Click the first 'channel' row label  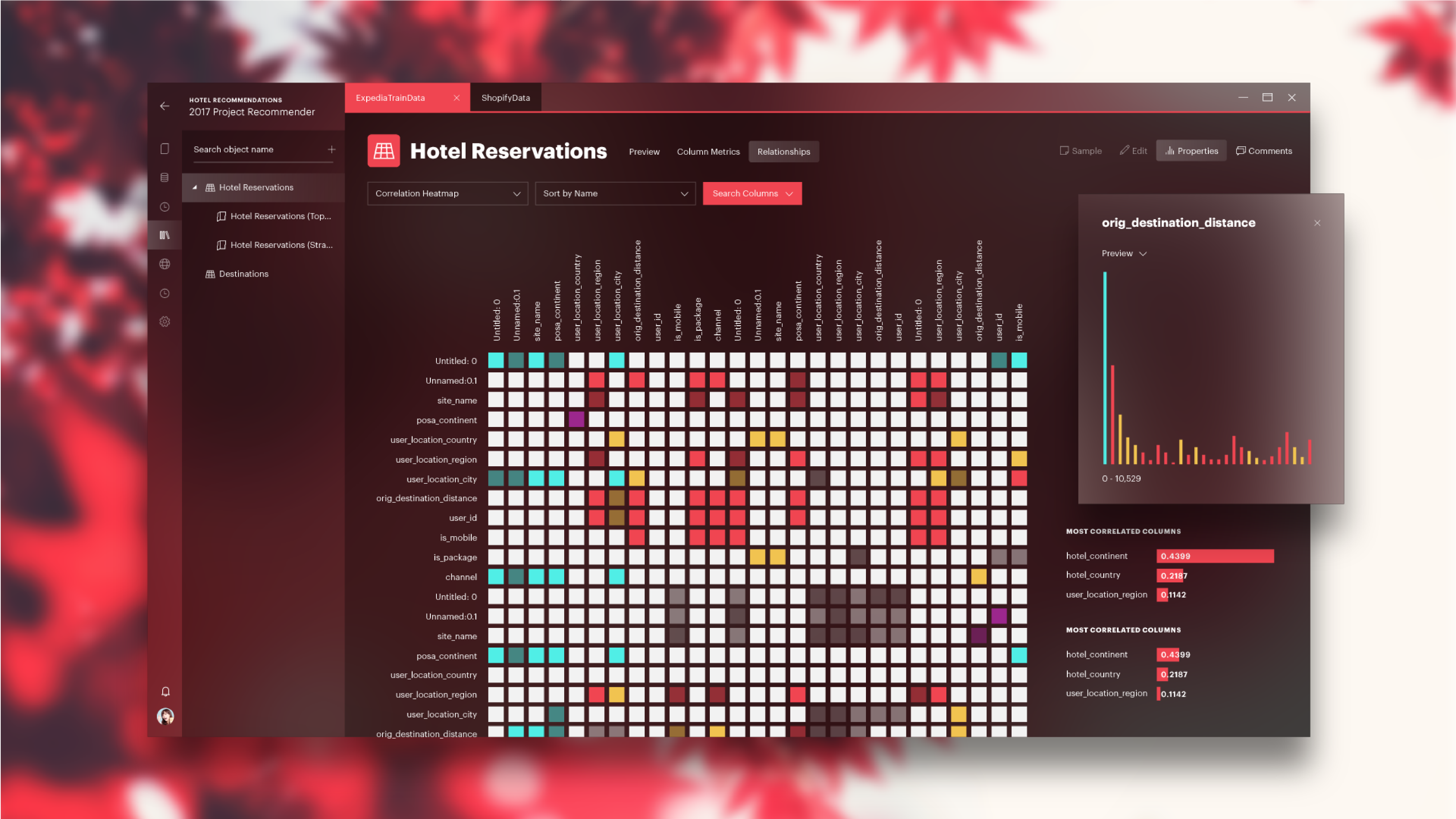tap(461, 577)
